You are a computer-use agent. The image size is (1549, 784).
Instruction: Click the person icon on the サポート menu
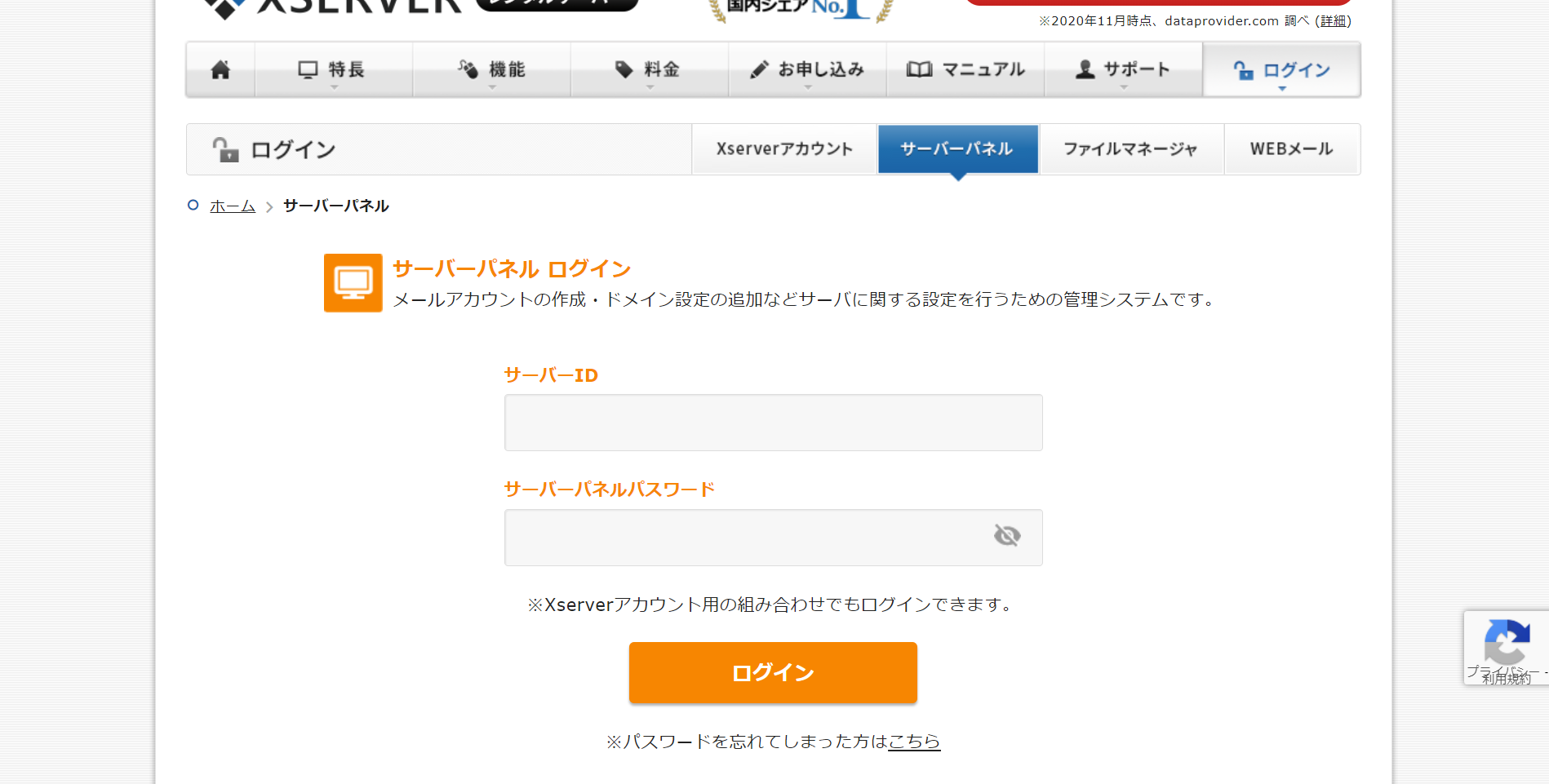click(x=1085, y=70)
